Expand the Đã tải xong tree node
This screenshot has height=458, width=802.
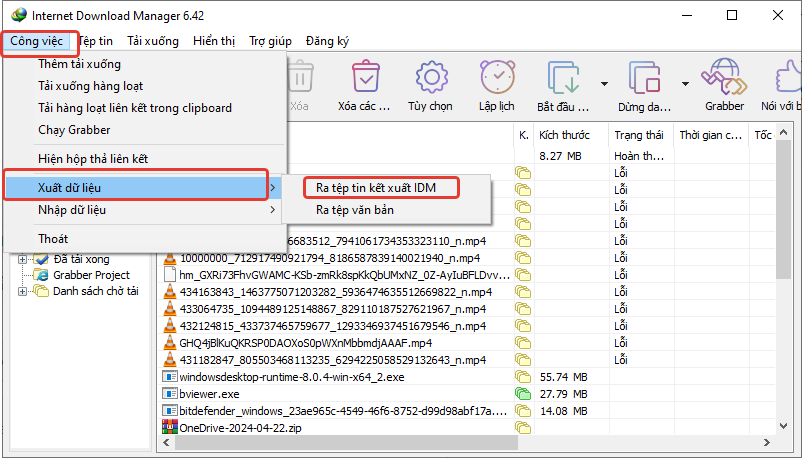coord(23,259)
